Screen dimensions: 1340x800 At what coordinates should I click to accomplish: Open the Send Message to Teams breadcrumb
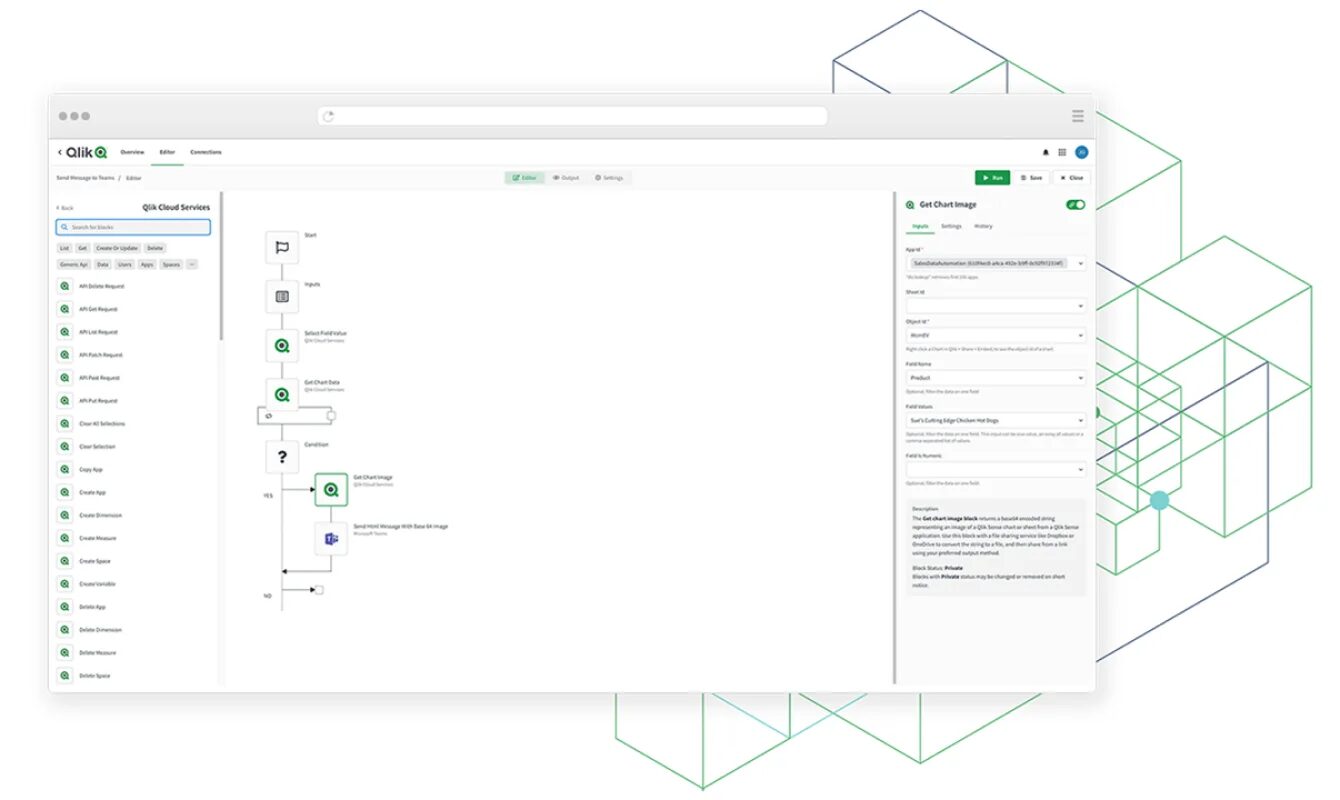pyautogui.click(x=85, y=178)
